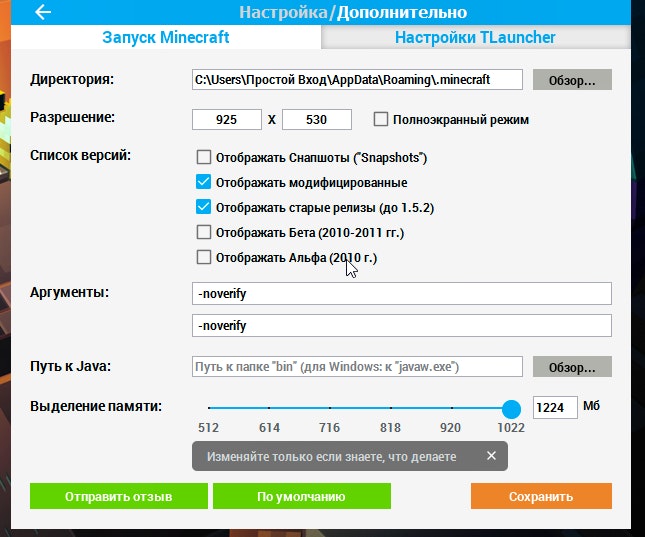Select the Запуск Minecraft tab
The height and width of the screenshot is (537, 645).
point(166,37)
